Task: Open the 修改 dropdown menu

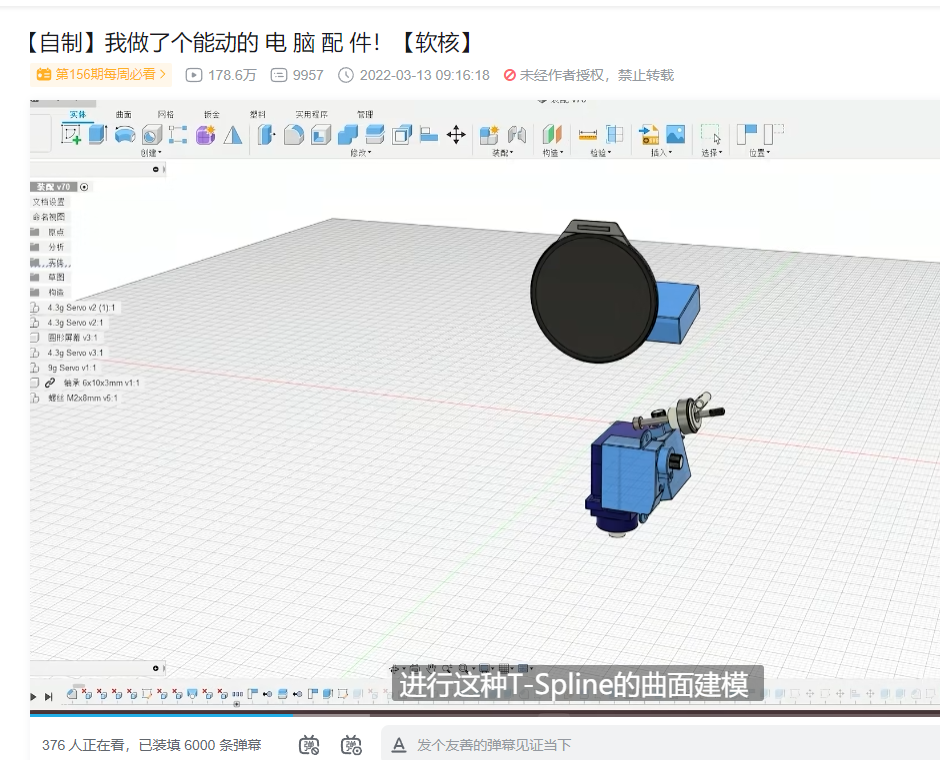Action: coord(361,153)
